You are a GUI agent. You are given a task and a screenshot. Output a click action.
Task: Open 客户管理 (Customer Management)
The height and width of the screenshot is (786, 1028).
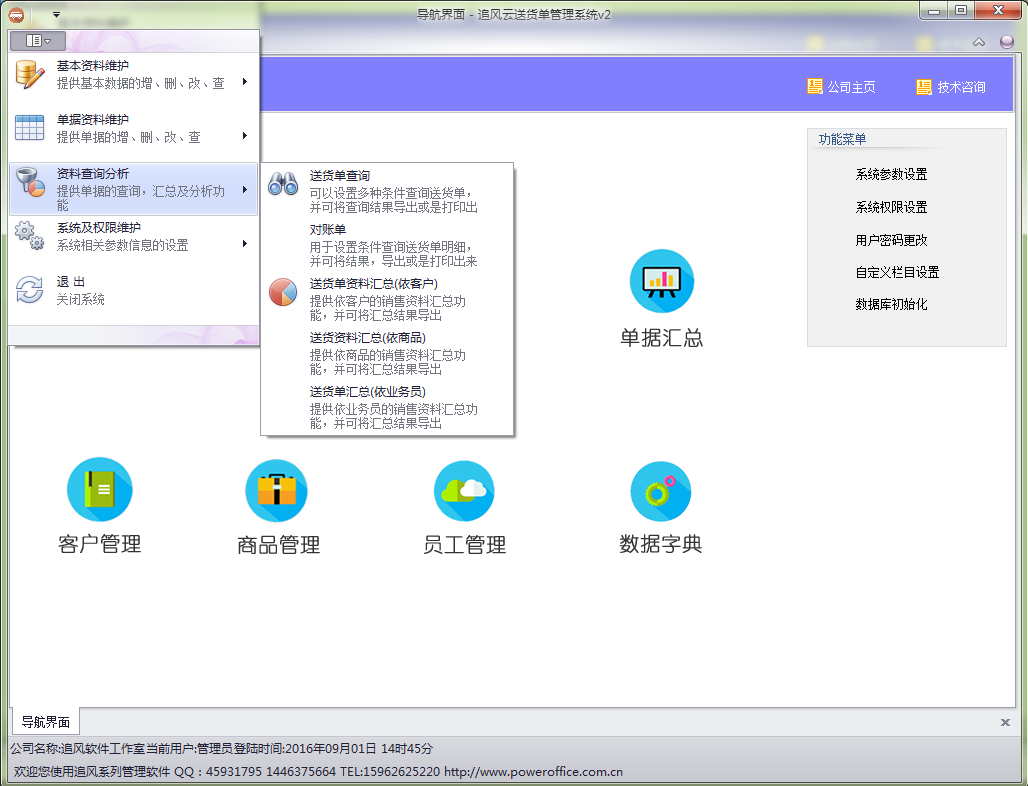(x=100, y=503)
